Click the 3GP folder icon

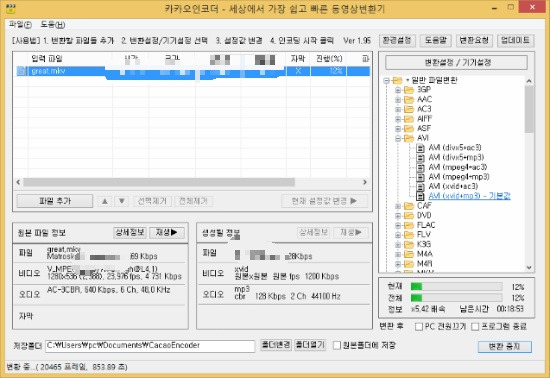point(409,90)
